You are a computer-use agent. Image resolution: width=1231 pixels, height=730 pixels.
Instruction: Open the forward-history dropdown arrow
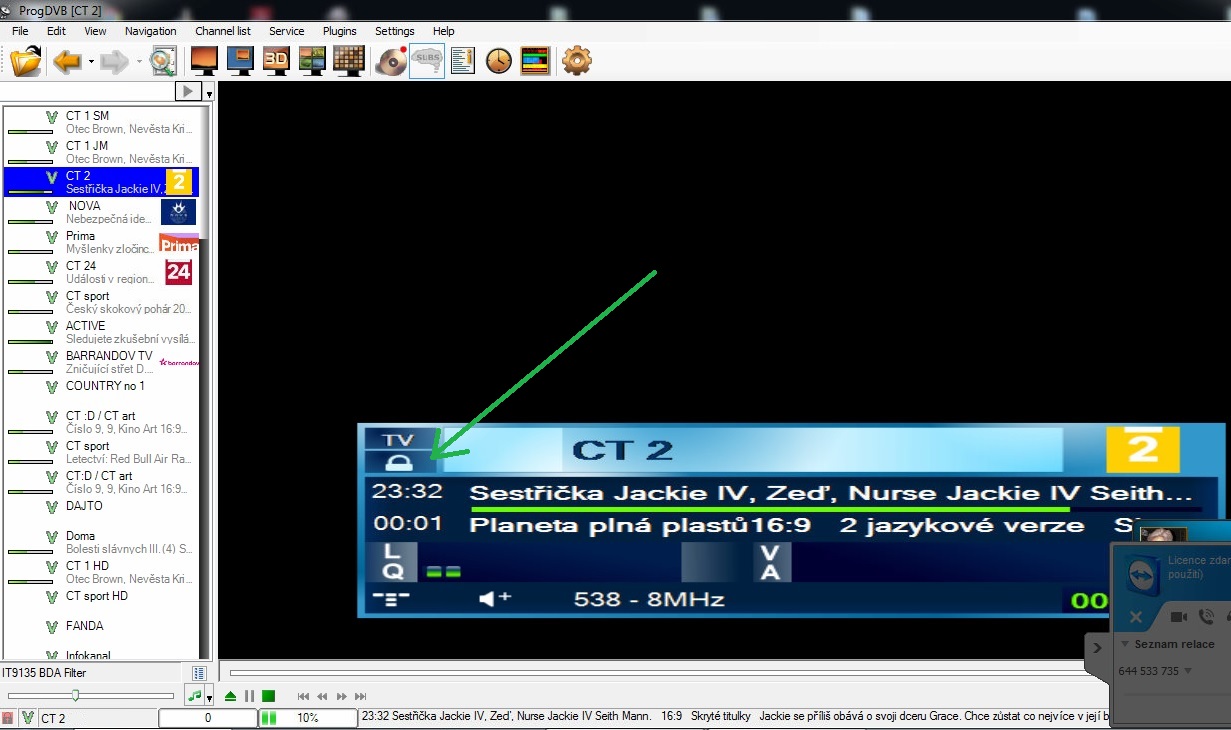click(x=138, y=62)
